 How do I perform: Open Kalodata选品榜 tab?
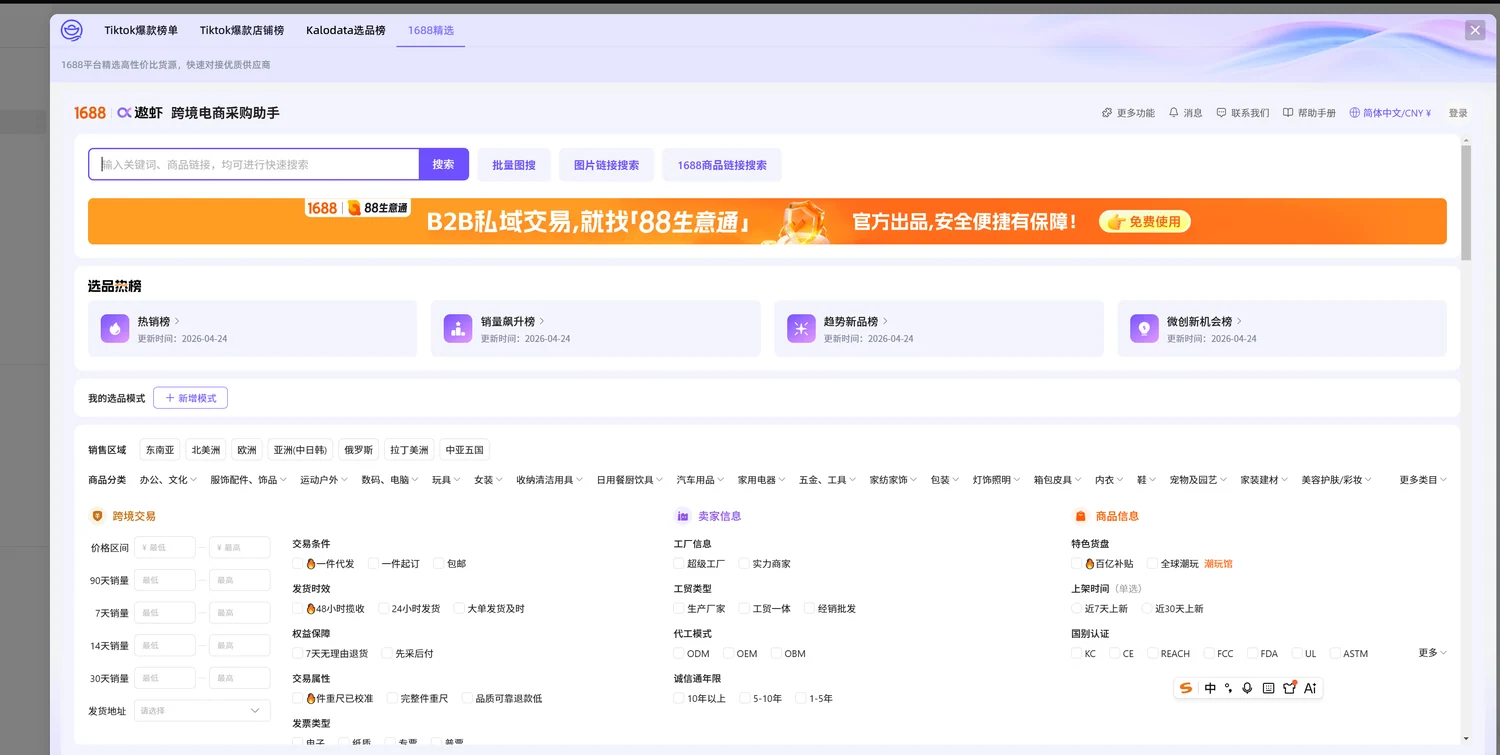coord(346,31)
